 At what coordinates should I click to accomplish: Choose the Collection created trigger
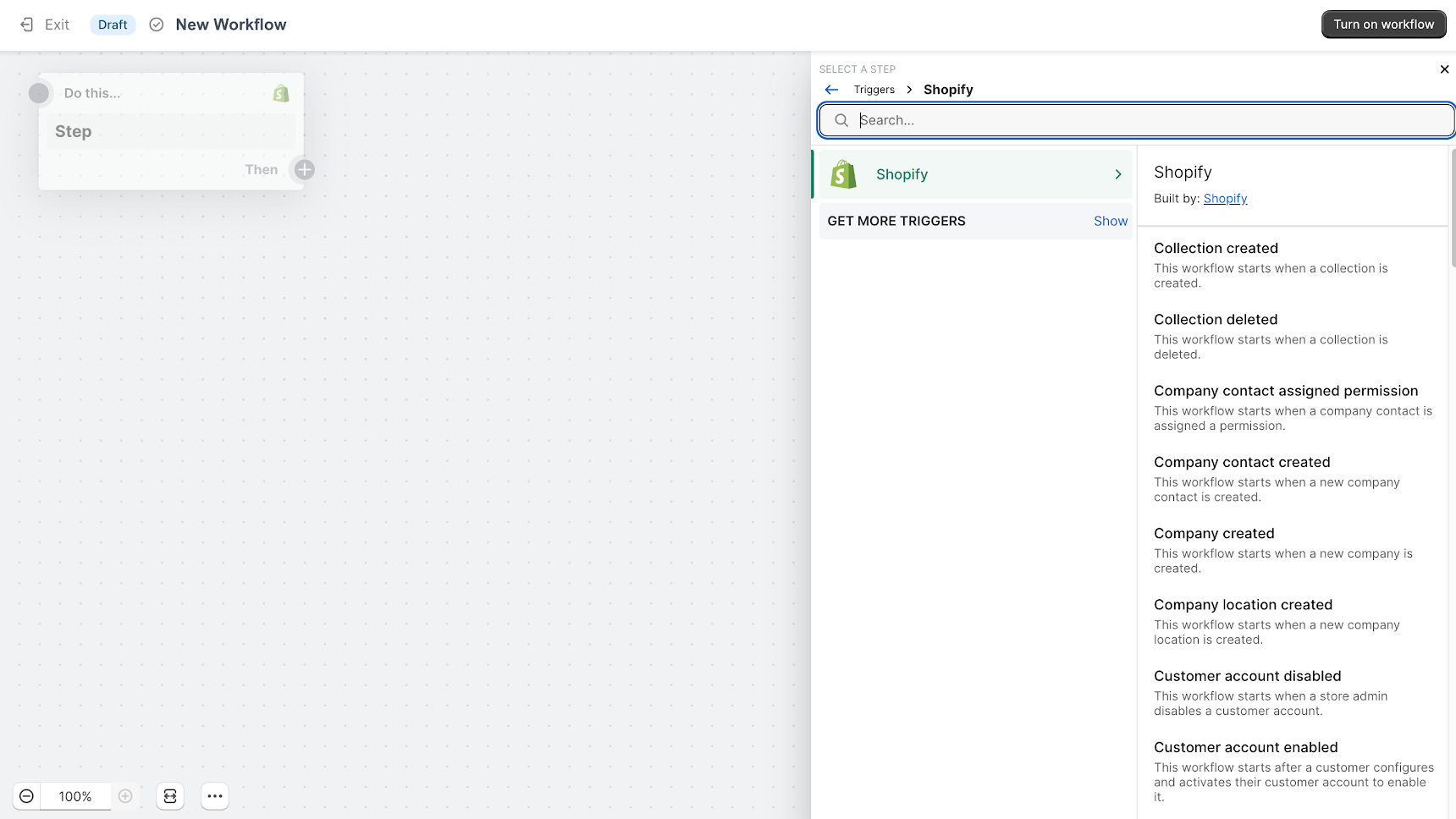(1292, 265)
